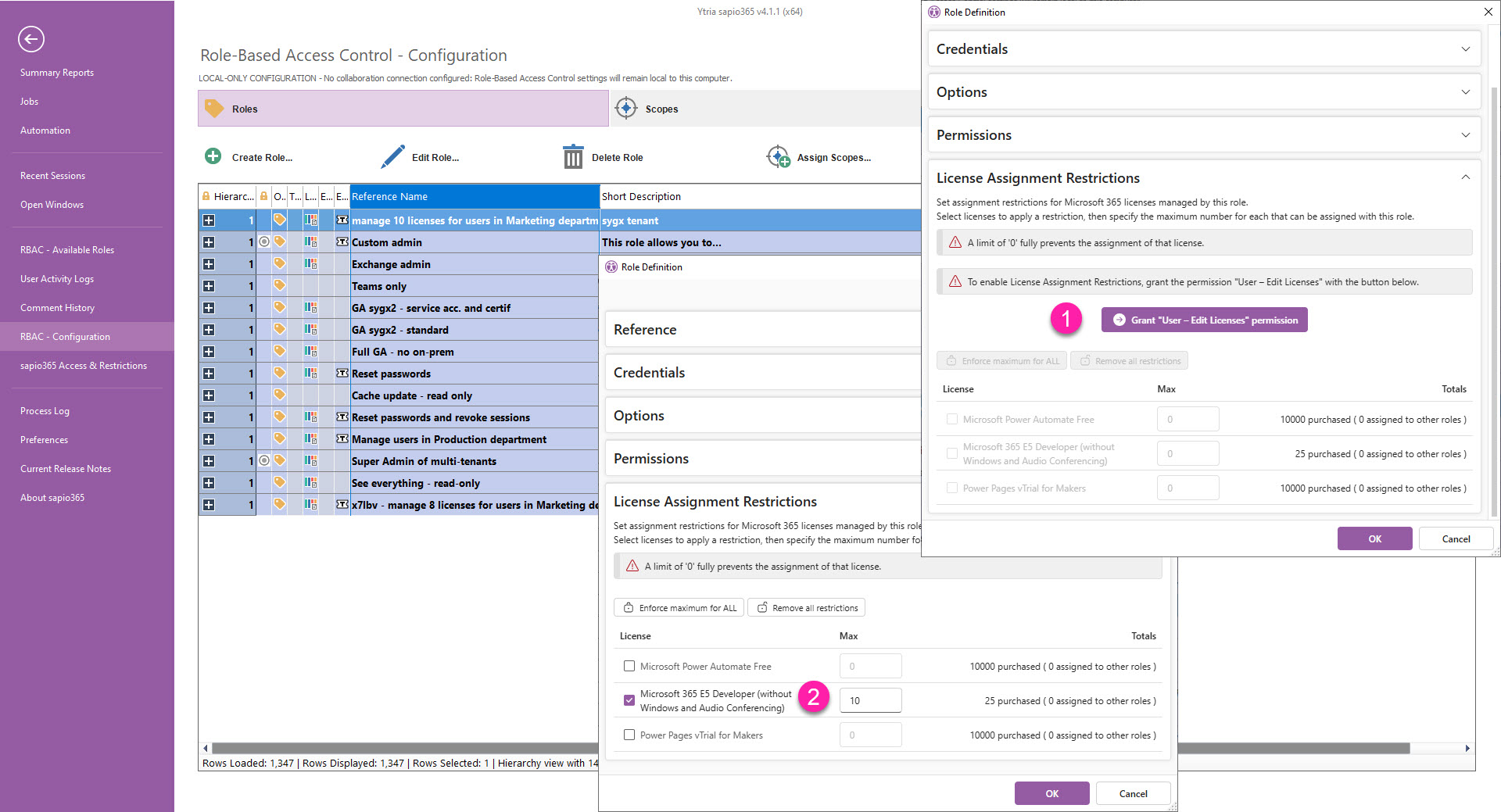The height and width of the screenshot is (812, 1501).
Task: Expand the Custom admin row hierarchy
Action: [209, 242]
